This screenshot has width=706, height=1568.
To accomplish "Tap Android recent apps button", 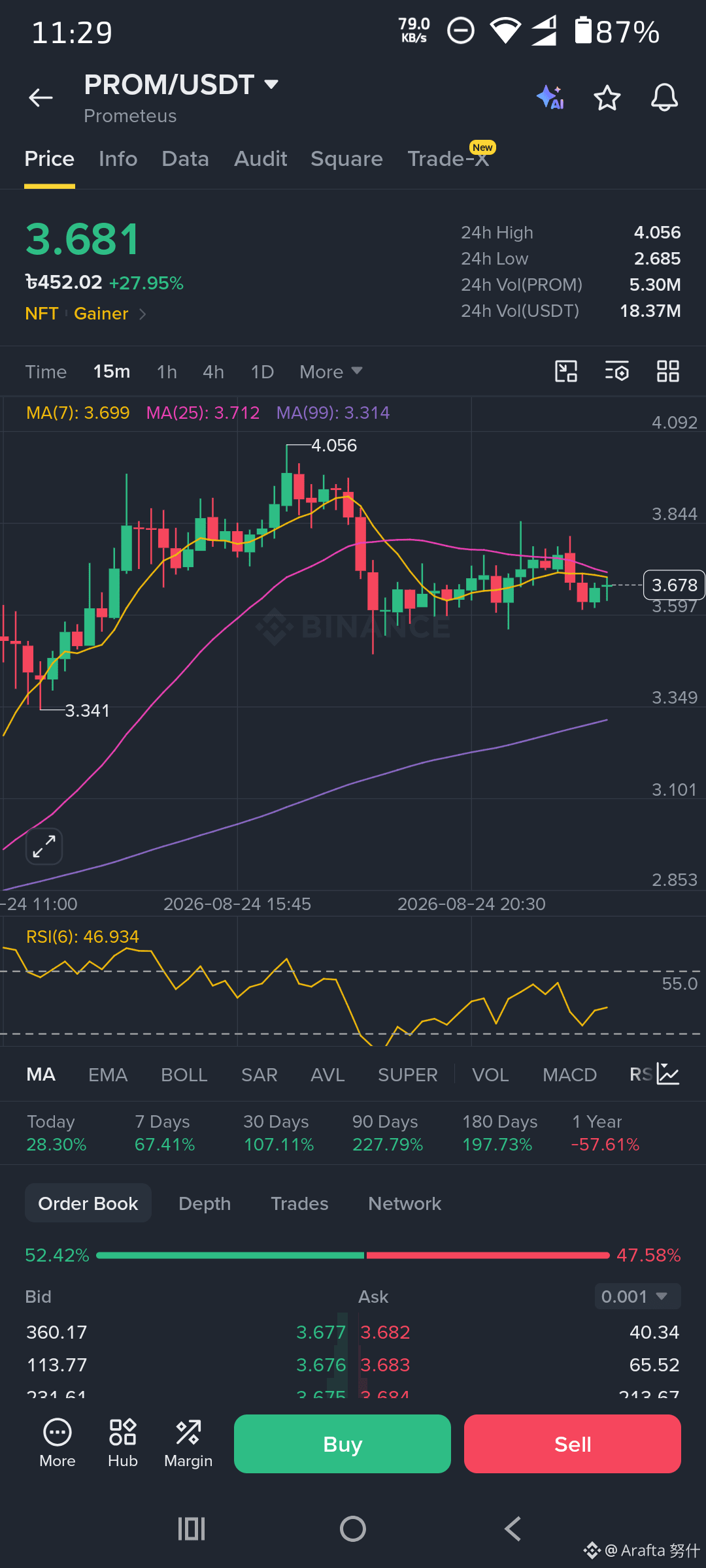I will [x=192, y=1529].
